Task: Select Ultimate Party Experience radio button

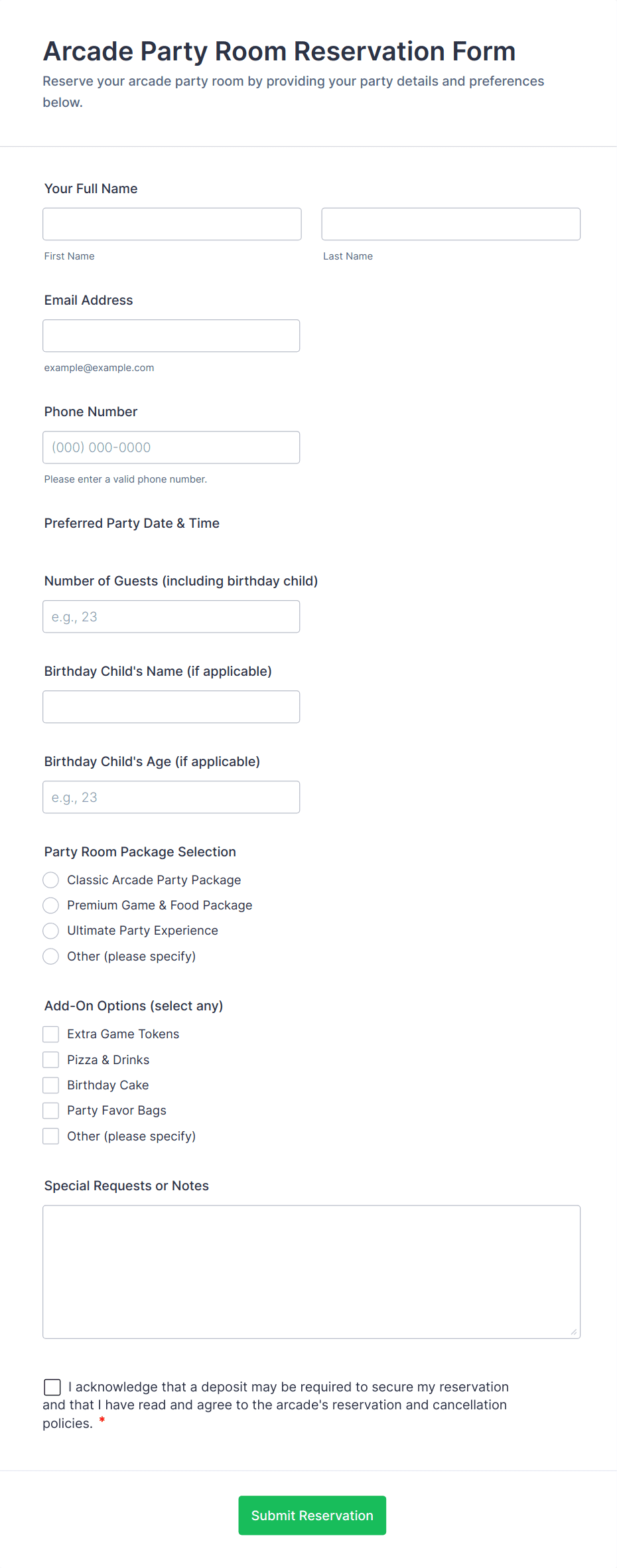Action: [51, 931]
